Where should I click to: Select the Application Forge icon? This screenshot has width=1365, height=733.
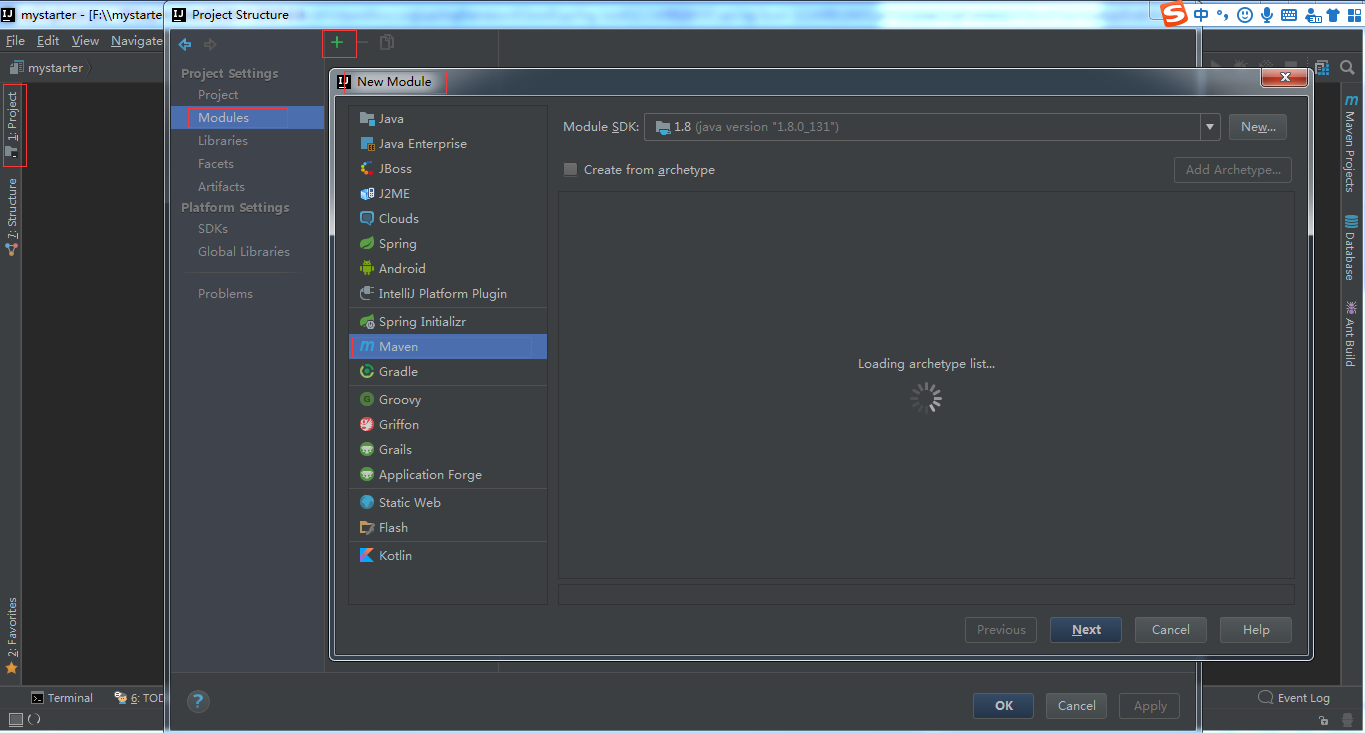tap(367, 475)
